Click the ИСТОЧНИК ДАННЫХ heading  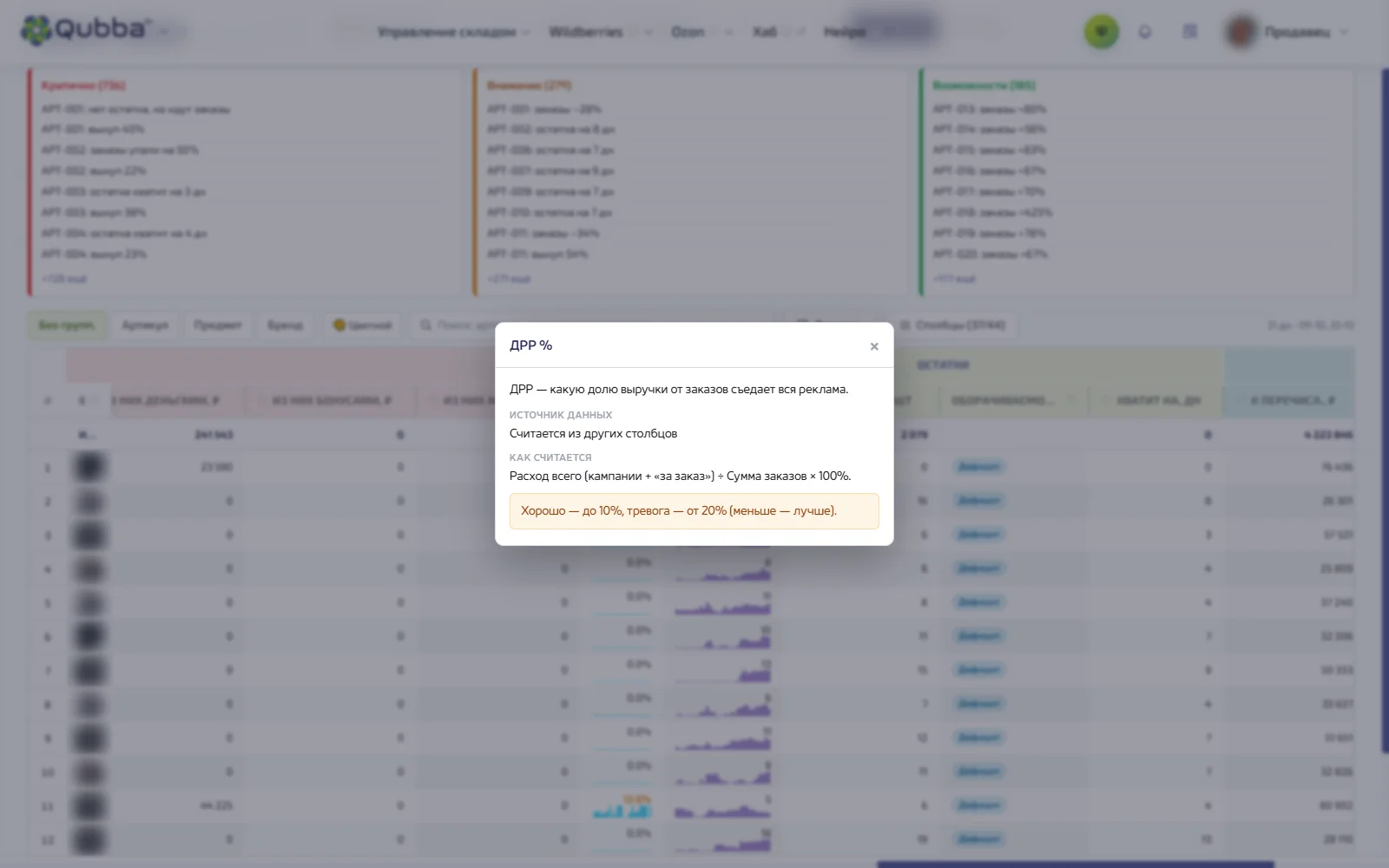point(561,415)
